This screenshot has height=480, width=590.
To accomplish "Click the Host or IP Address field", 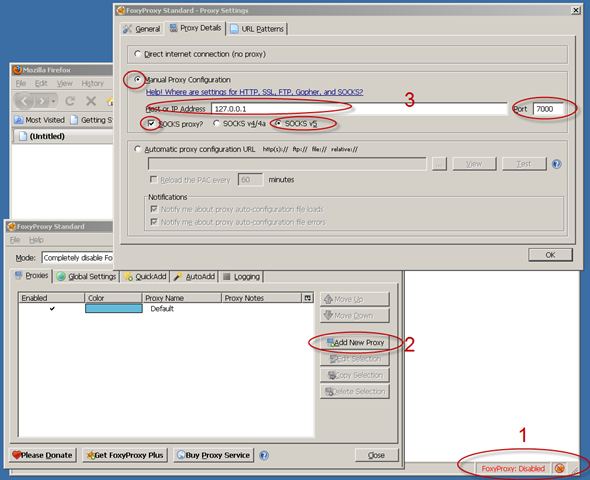I will [x=359, y=109].
